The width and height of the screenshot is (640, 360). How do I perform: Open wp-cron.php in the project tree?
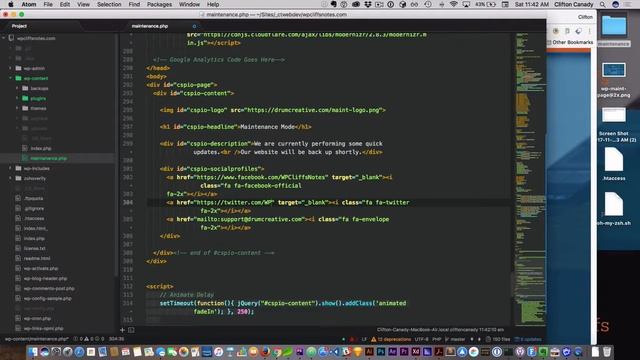(37, 318)
